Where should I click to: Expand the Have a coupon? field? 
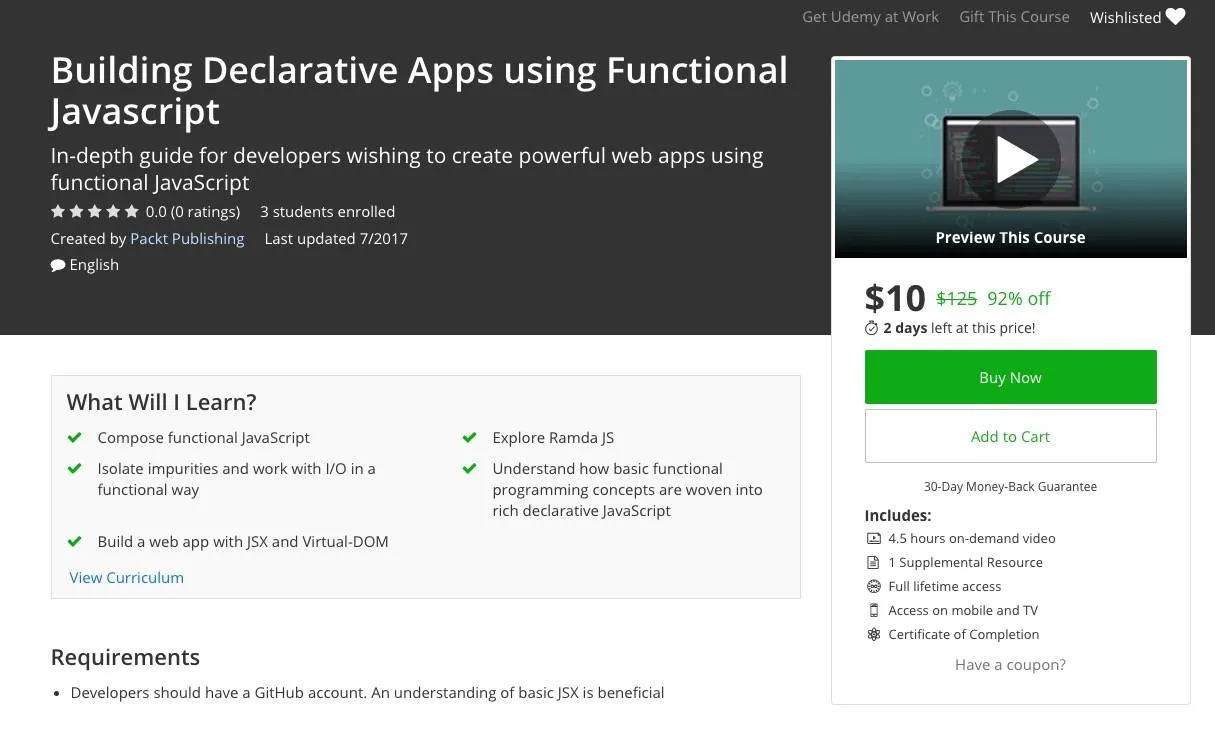1010,665
